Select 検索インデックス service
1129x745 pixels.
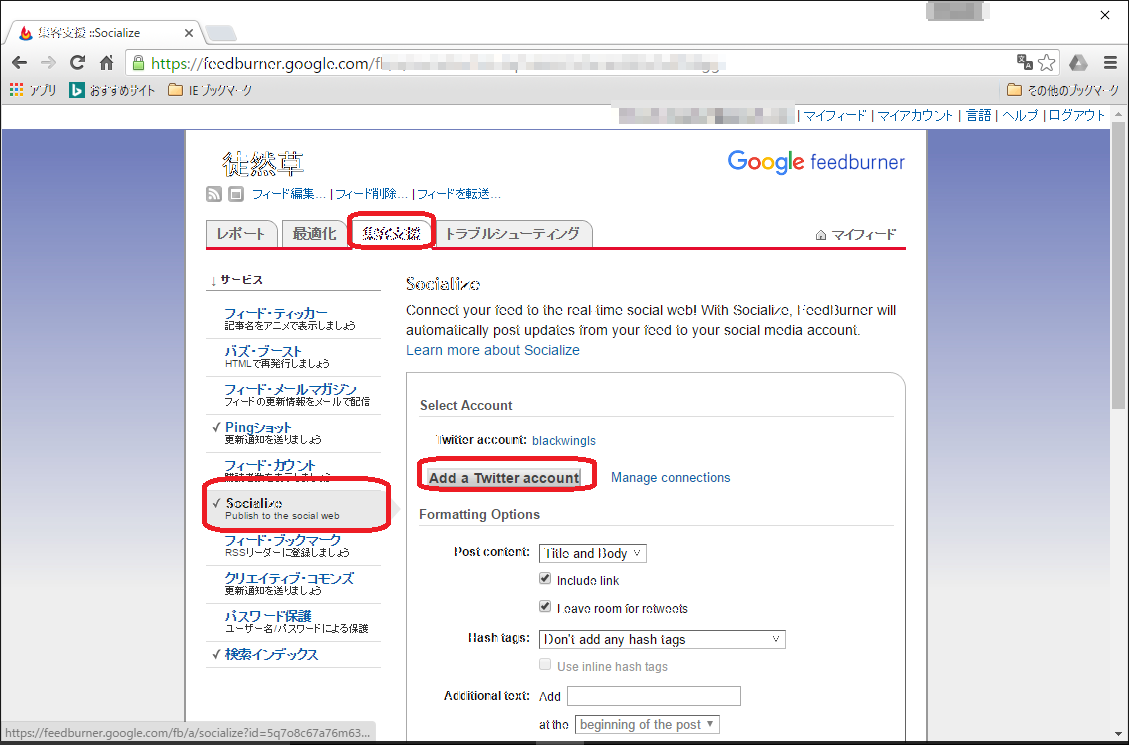271,654
